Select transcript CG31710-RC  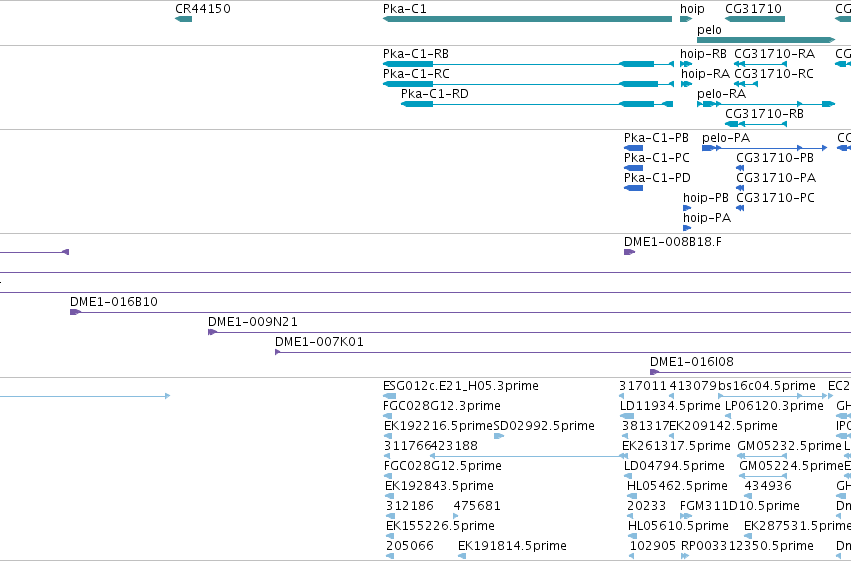pyautogui.click(x=746, y=84)
